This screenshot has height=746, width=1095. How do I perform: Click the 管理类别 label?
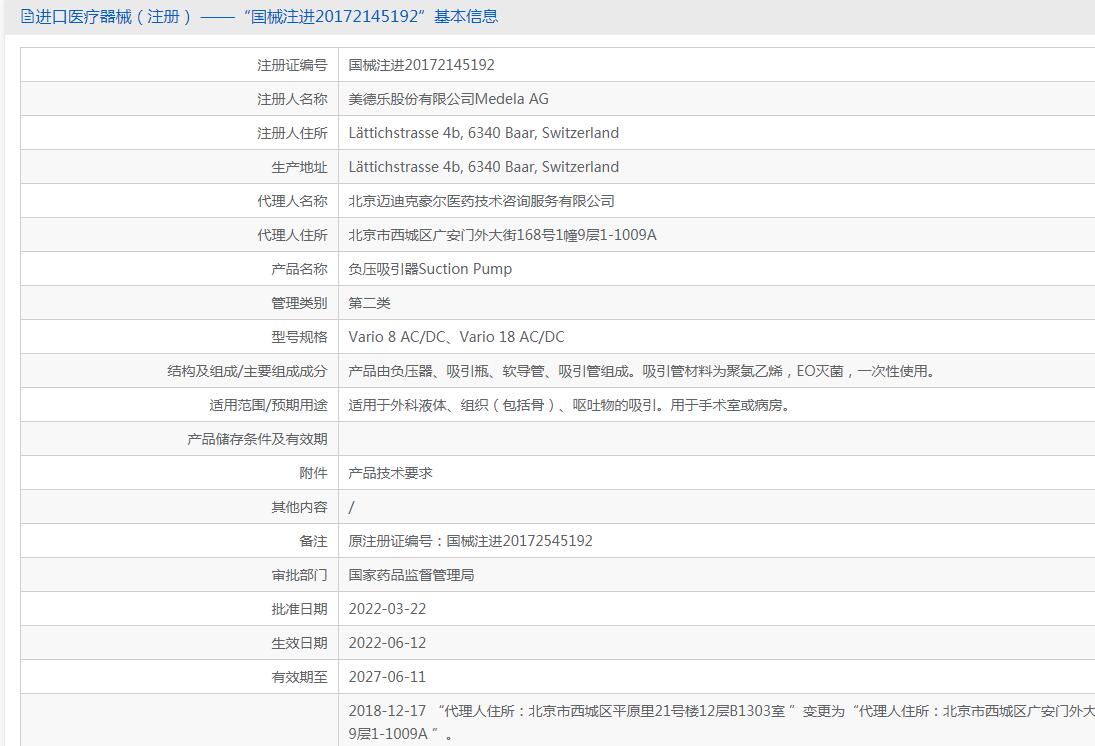299,303
